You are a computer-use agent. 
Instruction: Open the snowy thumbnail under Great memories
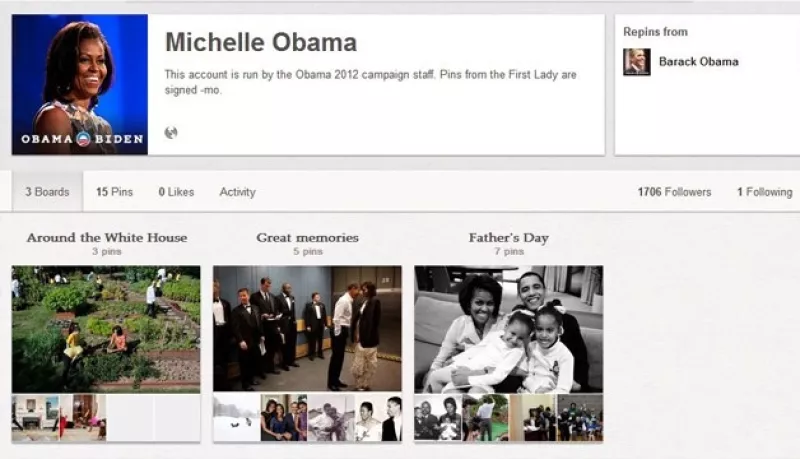[236, 418]
